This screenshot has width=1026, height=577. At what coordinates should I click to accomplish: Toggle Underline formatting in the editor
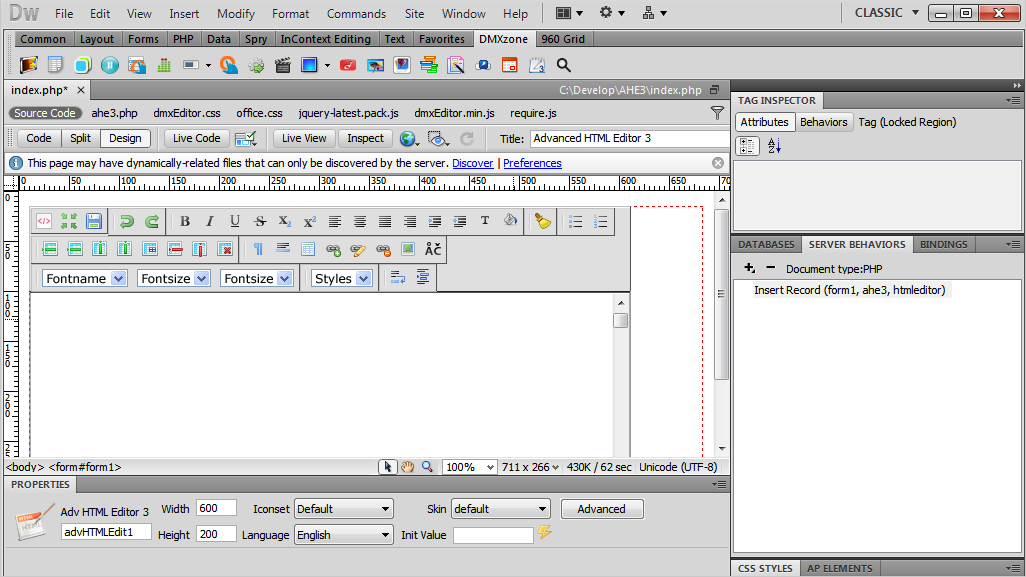click(235, 222)
